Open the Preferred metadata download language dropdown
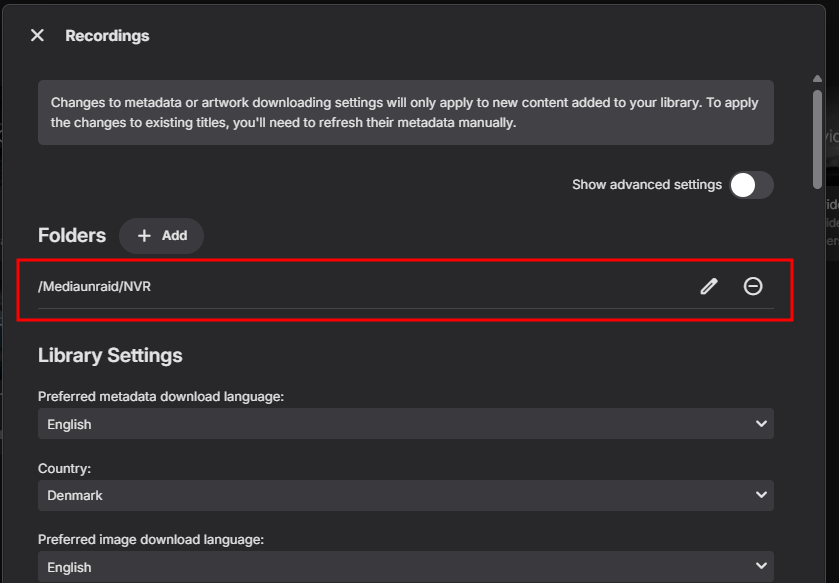The width and height of the screenshot is (839, 583). point(405,424)
